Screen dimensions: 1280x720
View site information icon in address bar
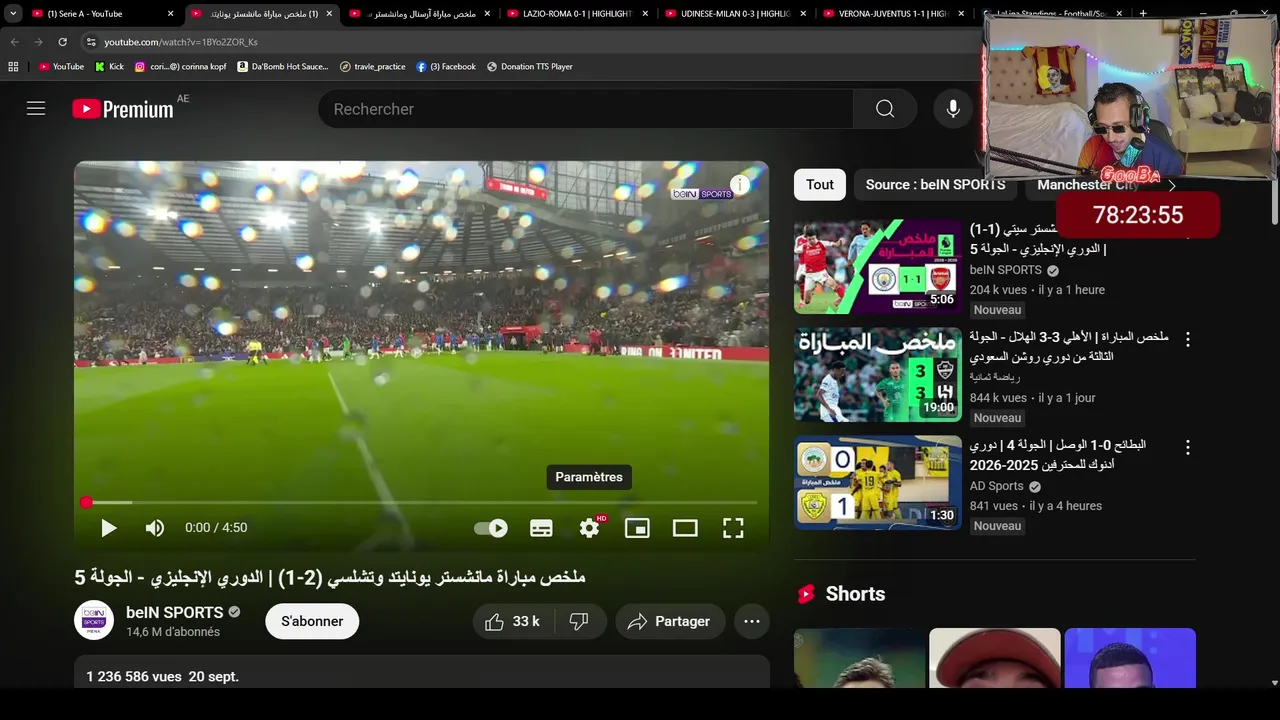(91, 42)
